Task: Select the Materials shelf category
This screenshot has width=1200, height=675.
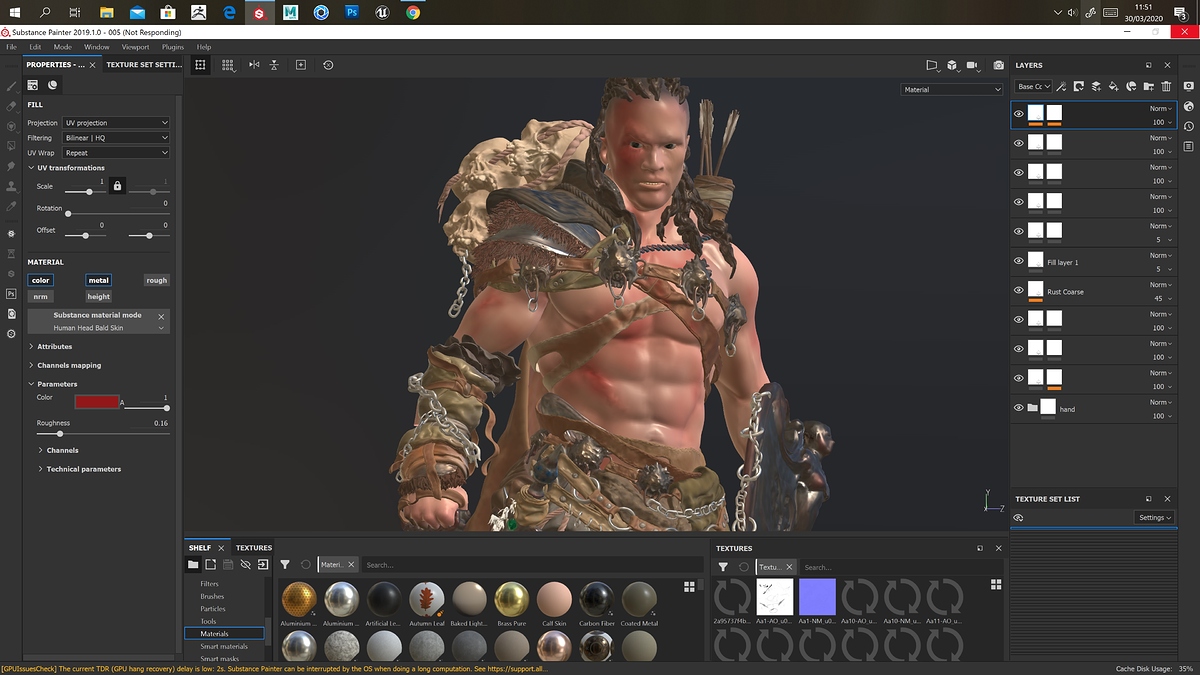Action: pos(225,634)
